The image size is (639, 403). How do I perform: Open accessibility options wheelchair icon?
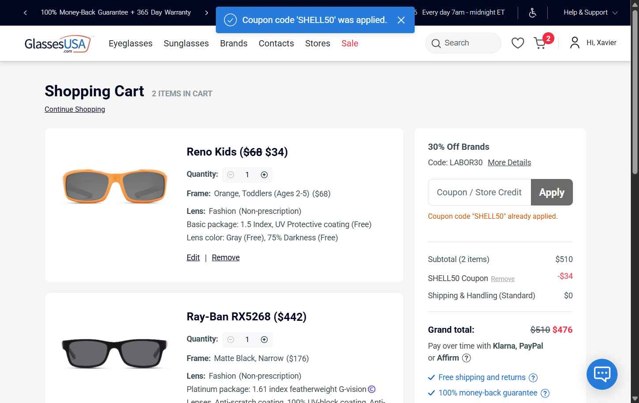coord(532,13)
